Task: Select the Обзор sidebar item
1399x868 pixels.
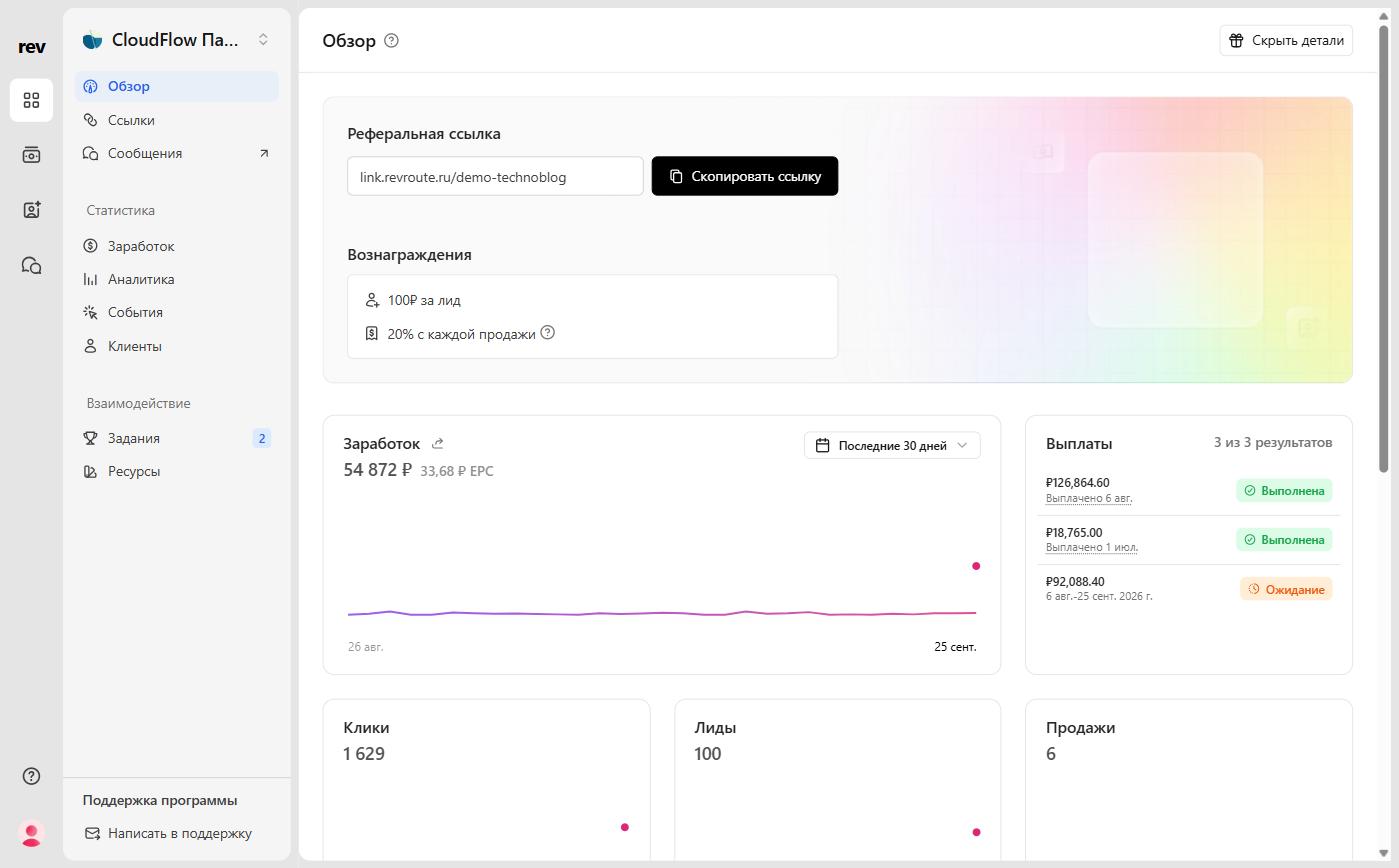Action: pyautogui.click(x=177, y=86)
